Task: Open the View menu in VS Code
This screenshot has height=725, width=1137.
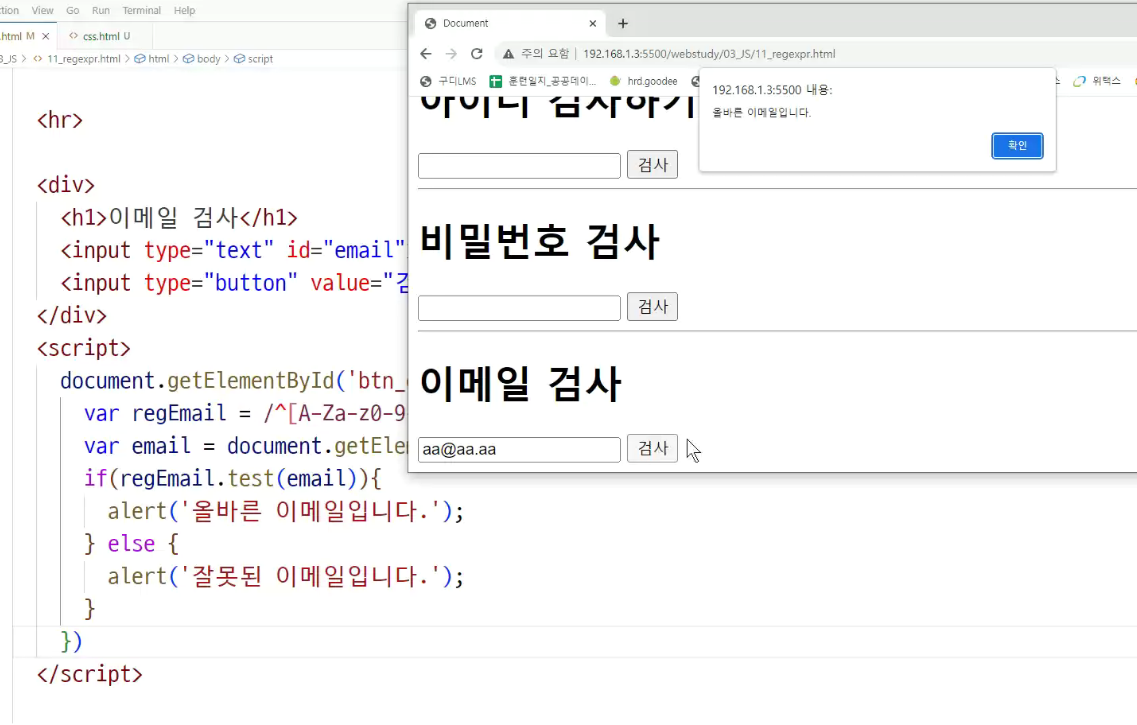Action: point(42,10)
